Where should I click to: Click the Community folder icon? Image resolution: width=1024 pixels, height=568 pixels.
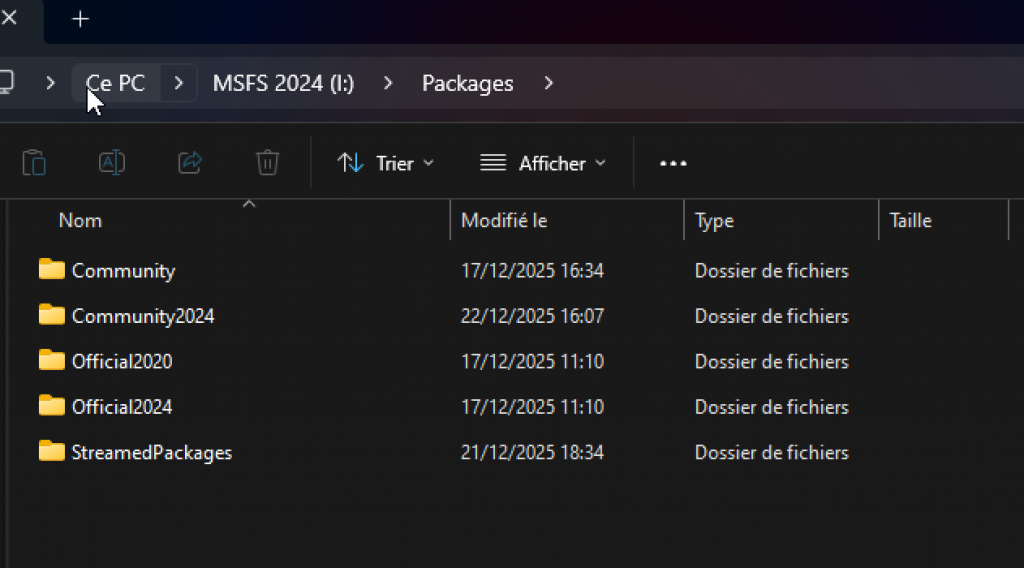coord(52,270)
